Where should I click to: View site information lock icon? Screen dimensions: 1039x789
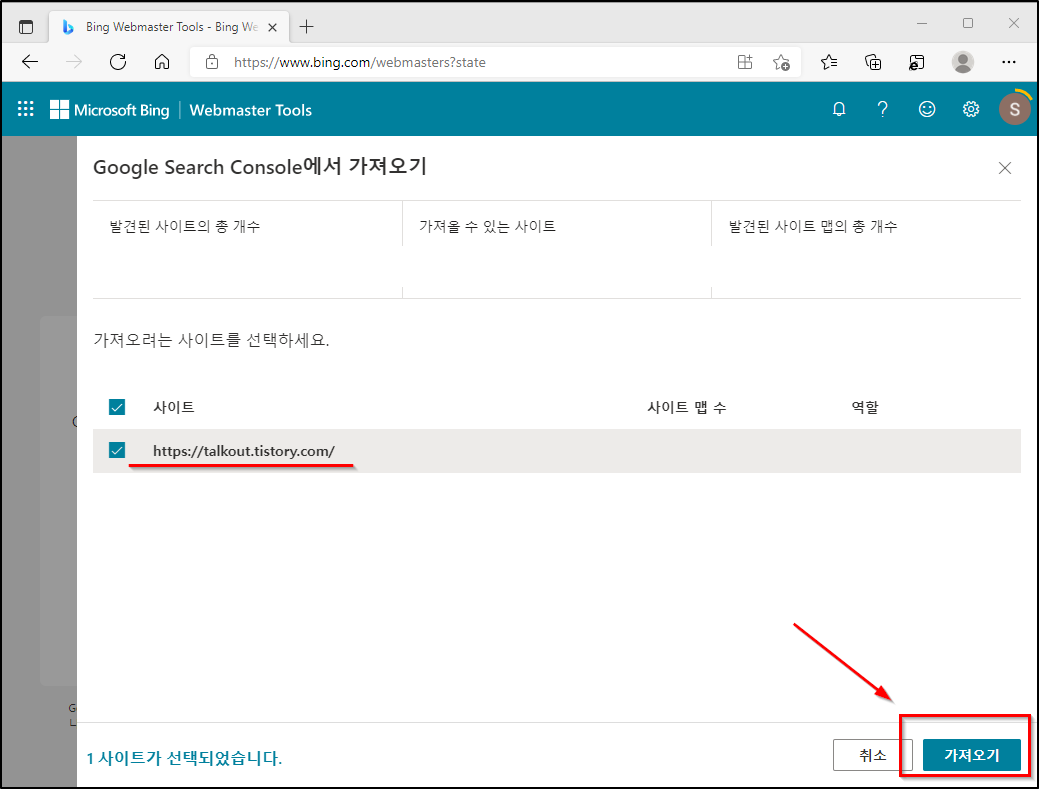click(x=212, y=62)
